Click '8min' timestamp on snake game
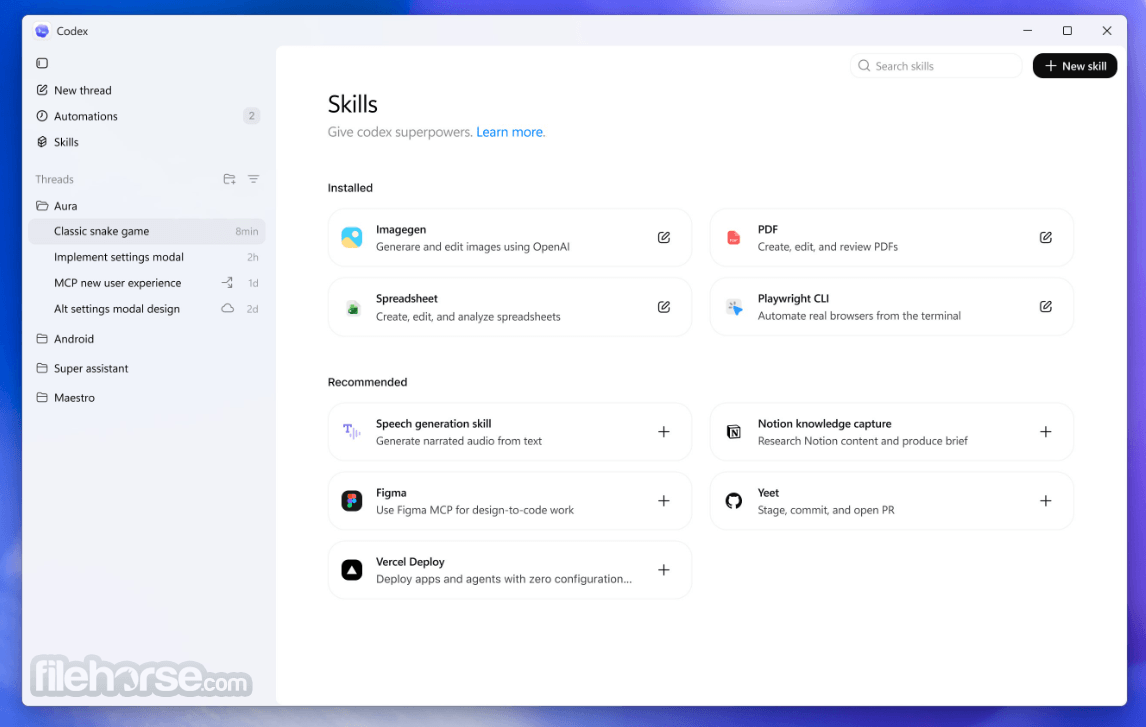Viewport: 1146px width, 727px height. pos(246,231)
